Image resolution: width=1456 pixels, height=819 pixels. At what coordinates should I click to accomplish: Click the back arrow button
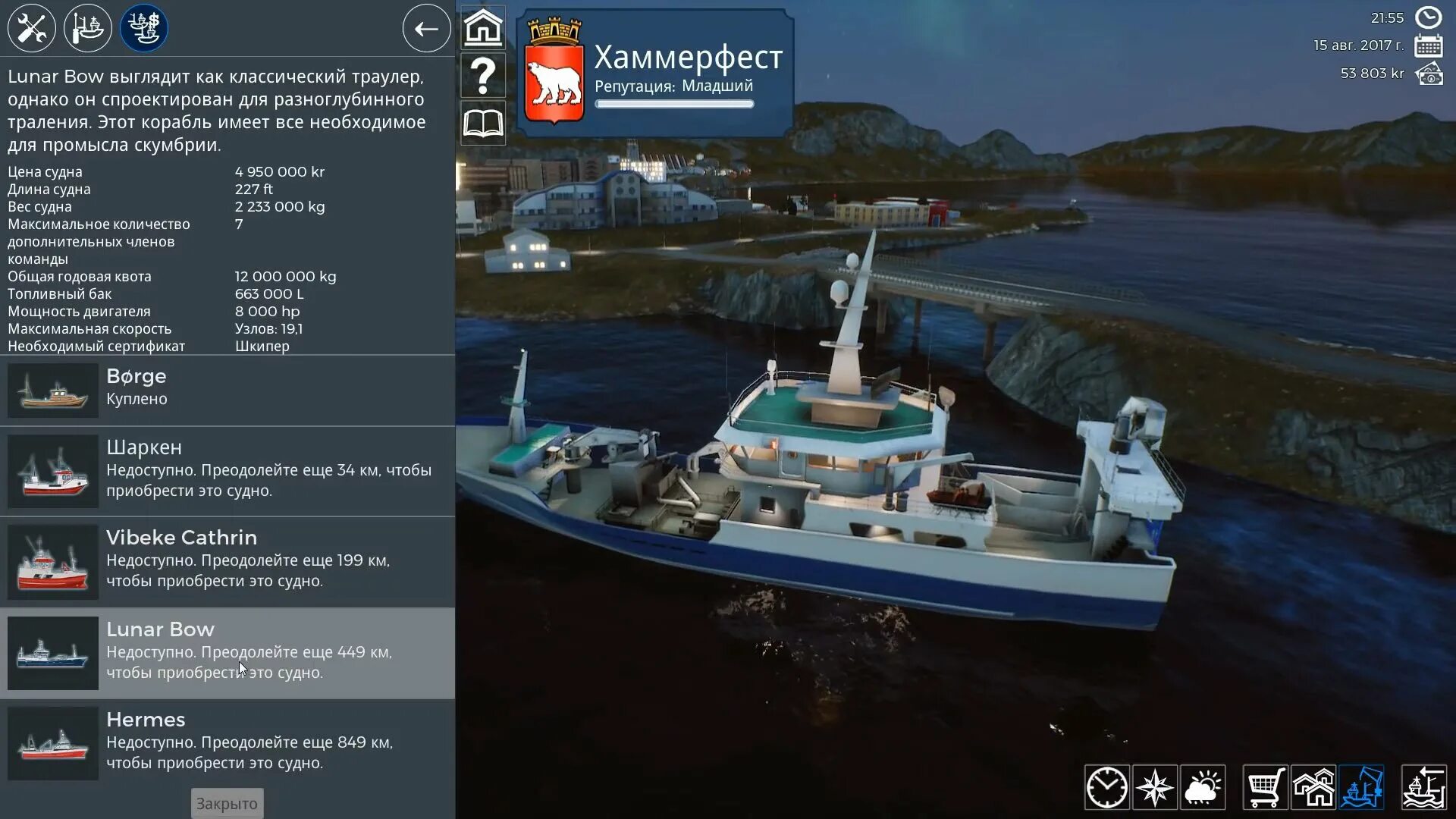coord(426,29)
